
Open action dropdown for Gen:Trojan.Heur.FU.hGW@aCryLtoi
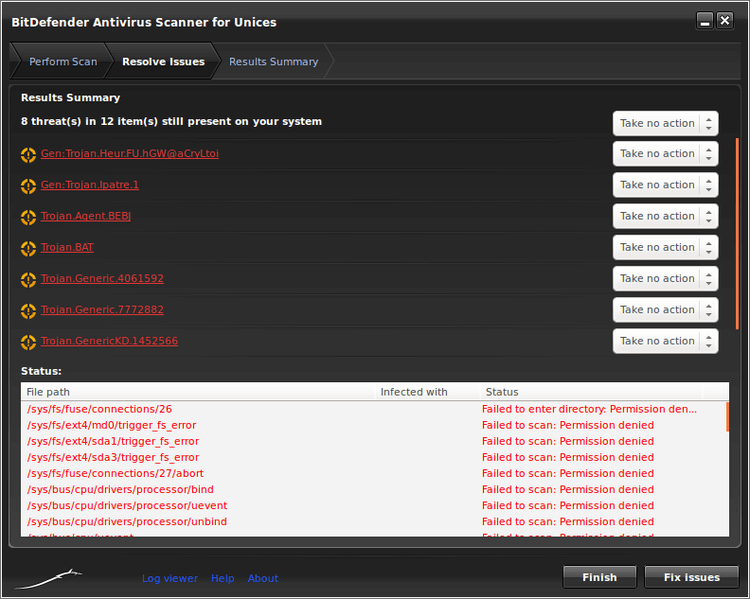pos(665,154)
